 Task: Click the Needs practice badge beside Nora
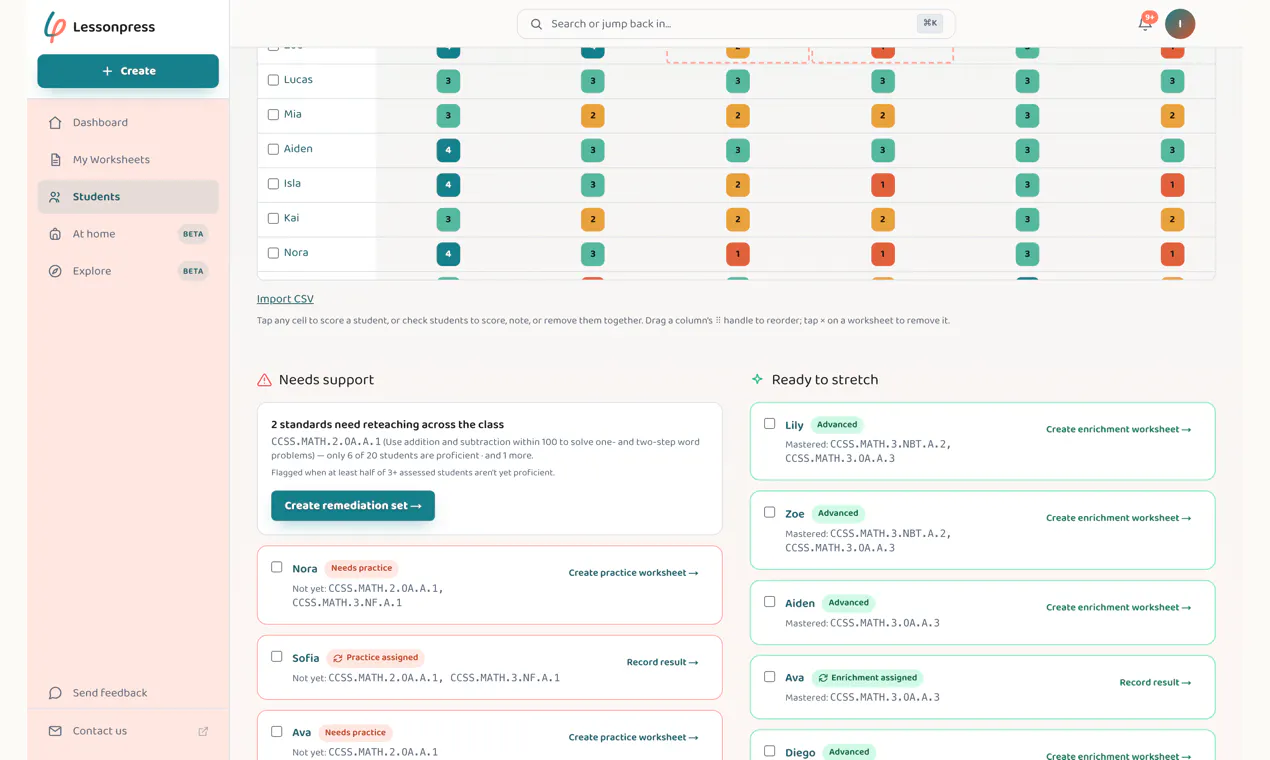point(361,568)
